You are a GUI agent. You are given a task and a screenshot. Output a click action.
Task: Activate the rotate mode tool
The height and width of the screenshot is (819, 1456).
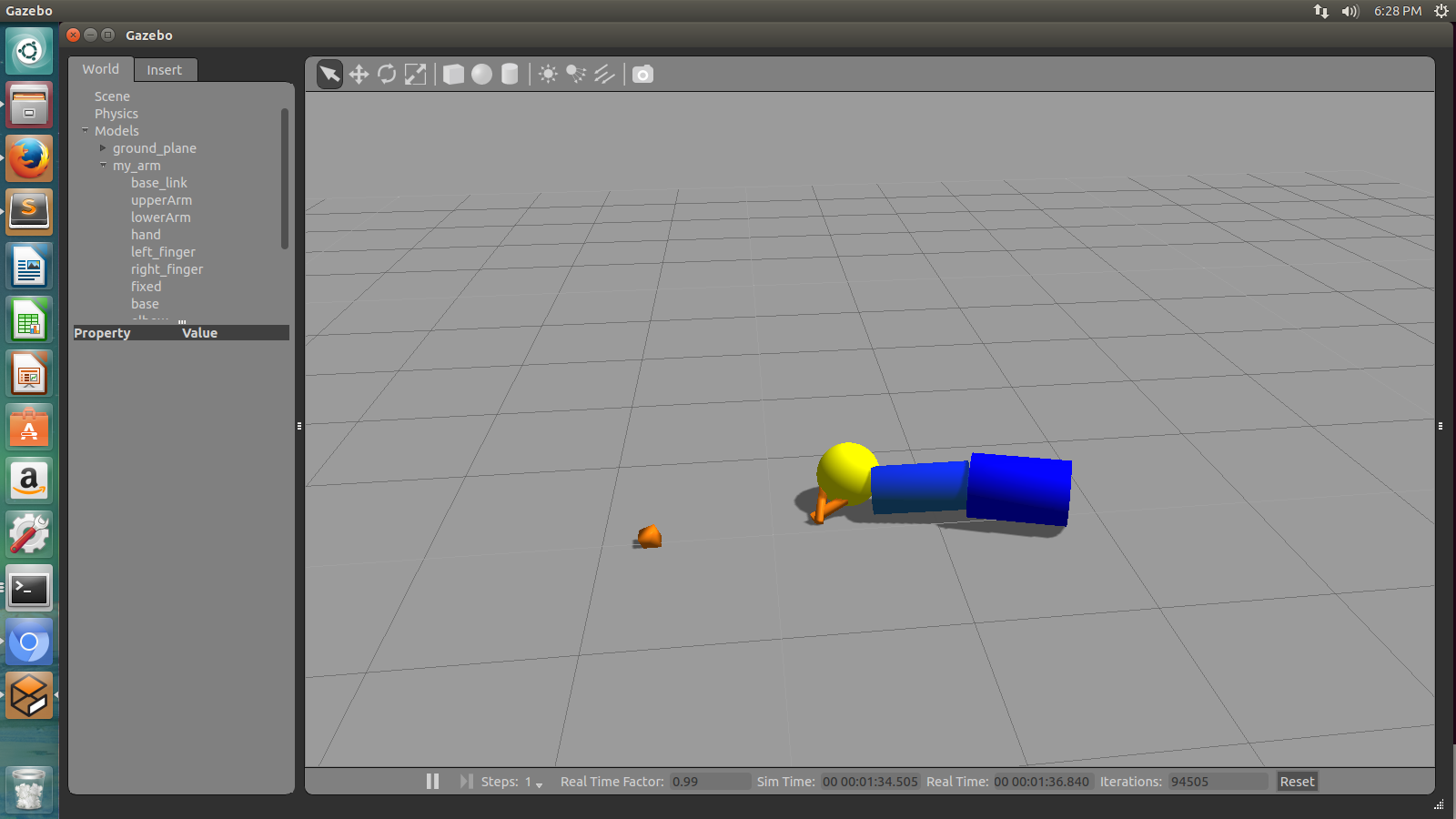[387, 75]
